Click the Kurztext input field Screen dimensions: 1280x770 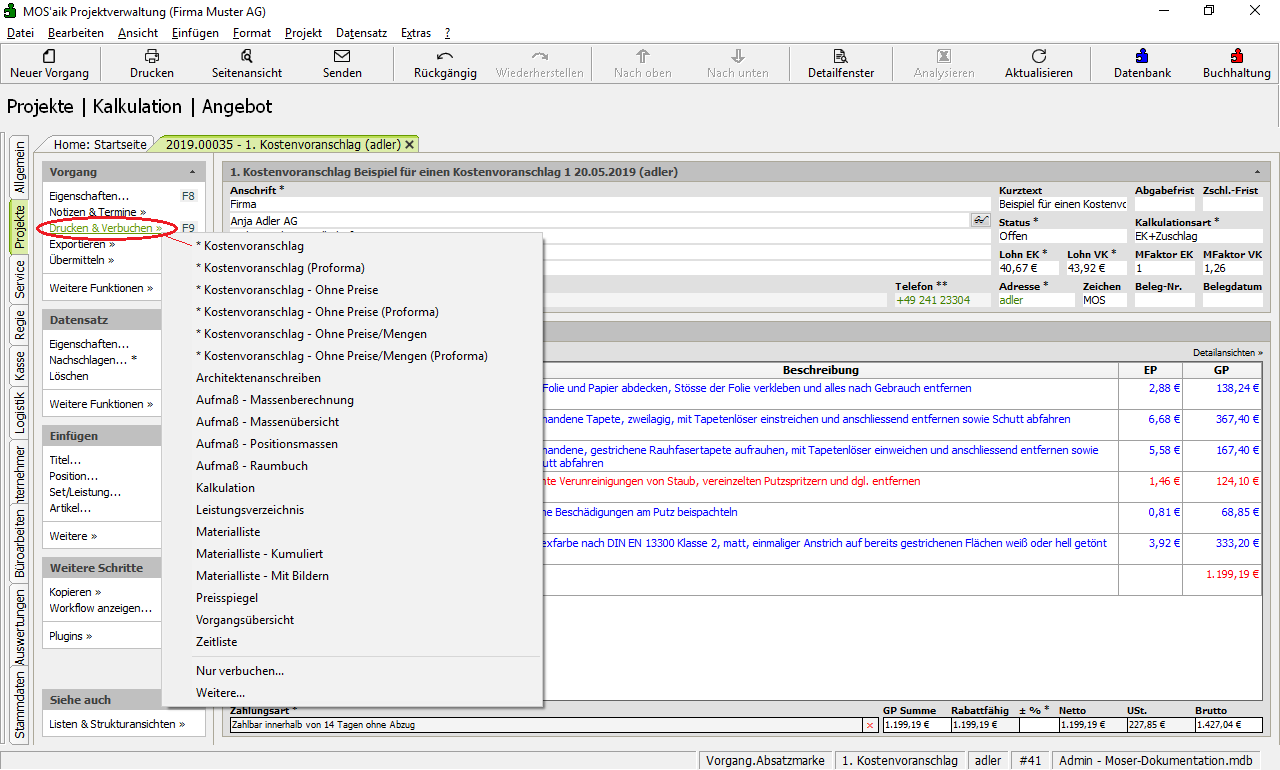pyautogui.click(x=1061, y=204)
